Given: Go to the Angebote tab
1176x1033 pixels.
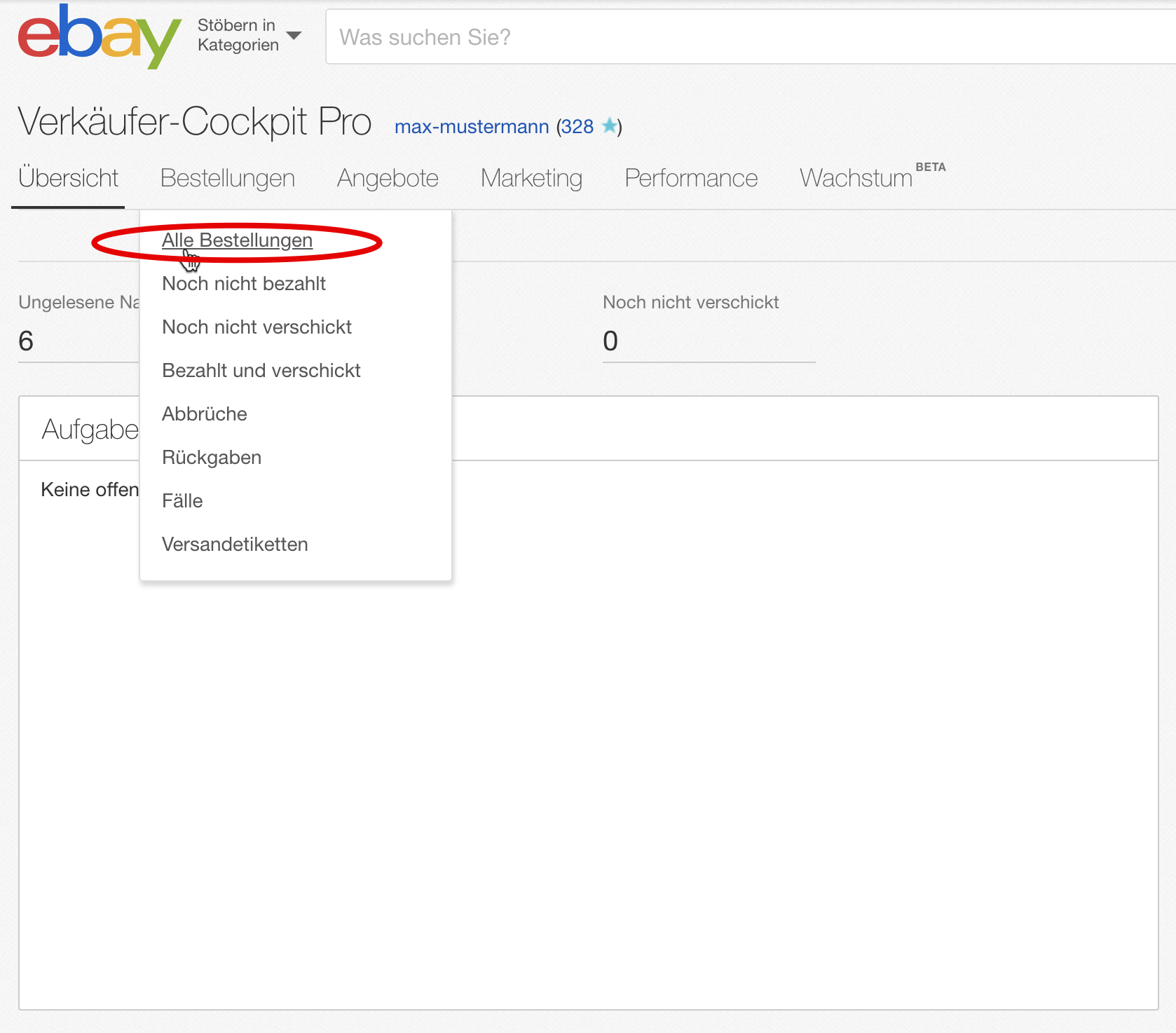Looking at the screenshot, I should click(x=388, y=178).
